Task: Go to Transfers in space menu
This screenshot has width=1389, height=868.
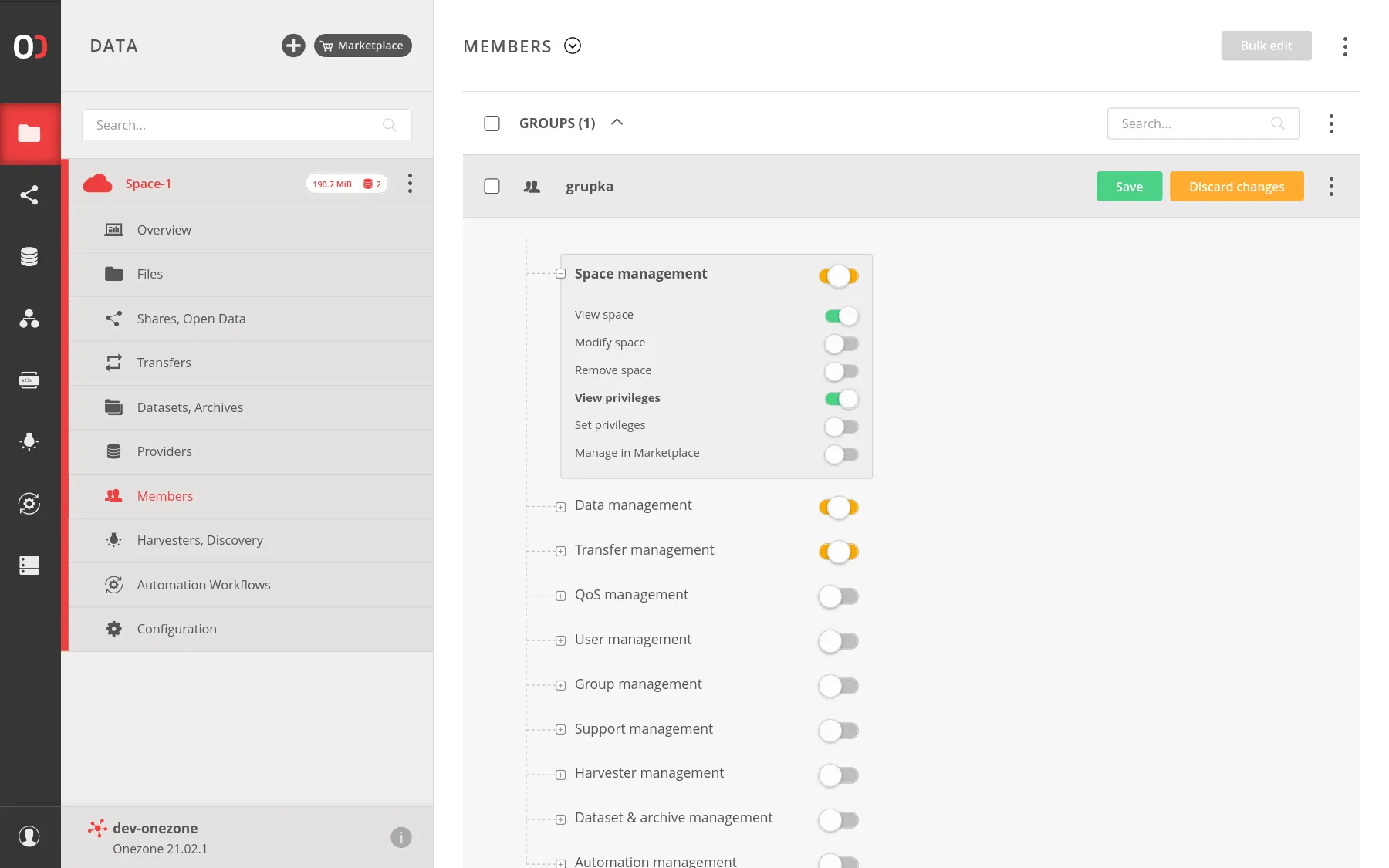Action: (164, 363)
